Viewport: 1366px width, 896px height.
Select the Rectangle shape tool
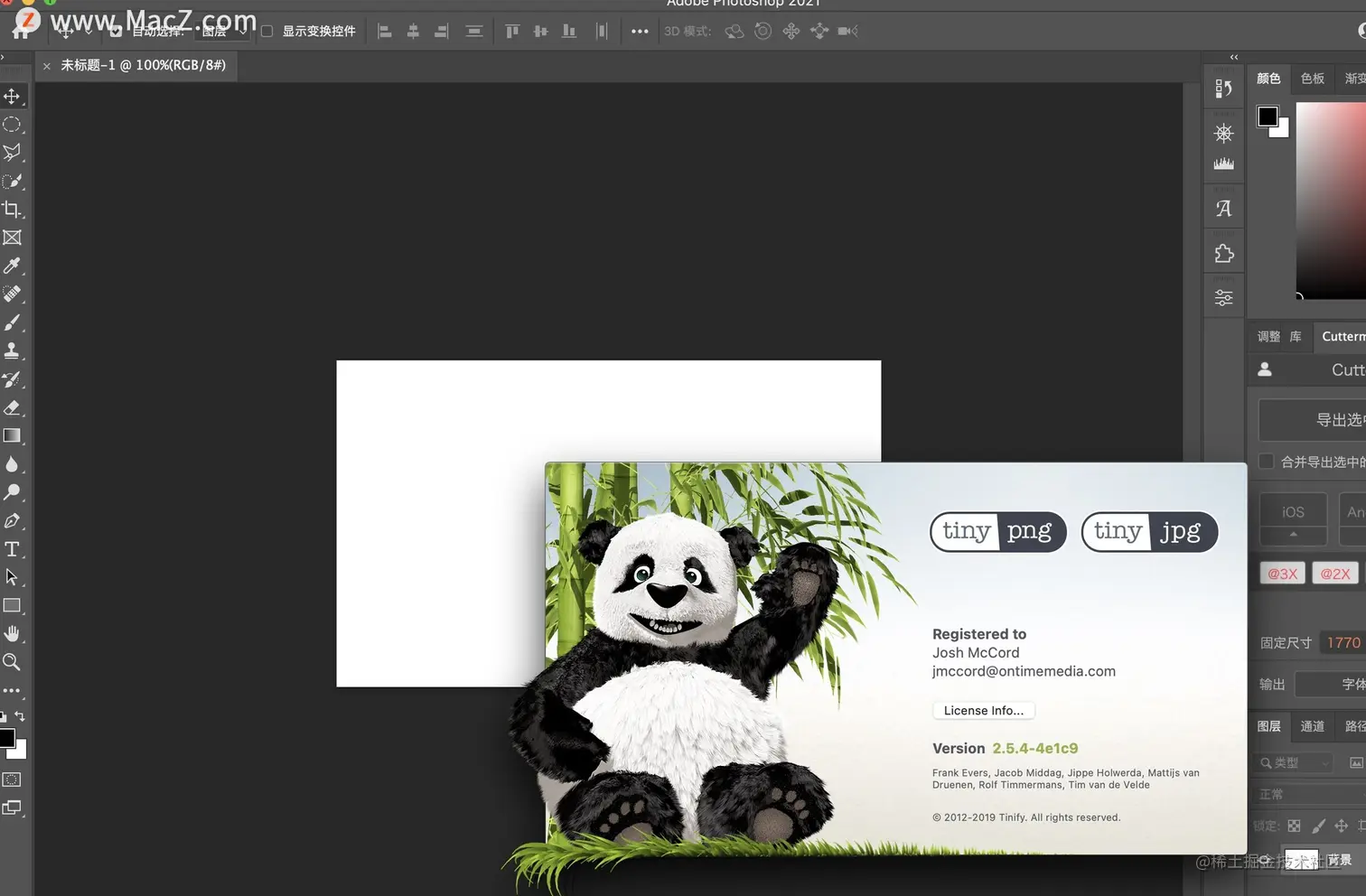(12, 605)
